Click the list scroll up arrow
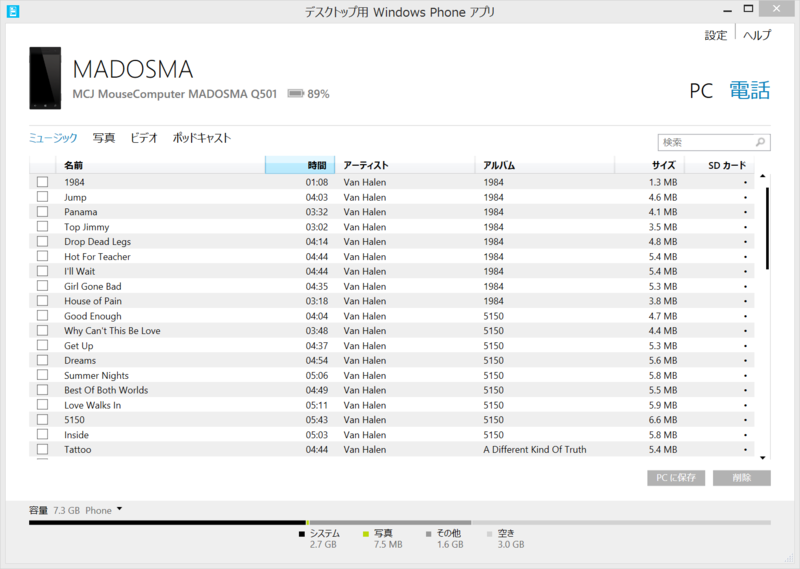Image resolution: width=800 pixels, height=569 pixels. click(763, 176)
